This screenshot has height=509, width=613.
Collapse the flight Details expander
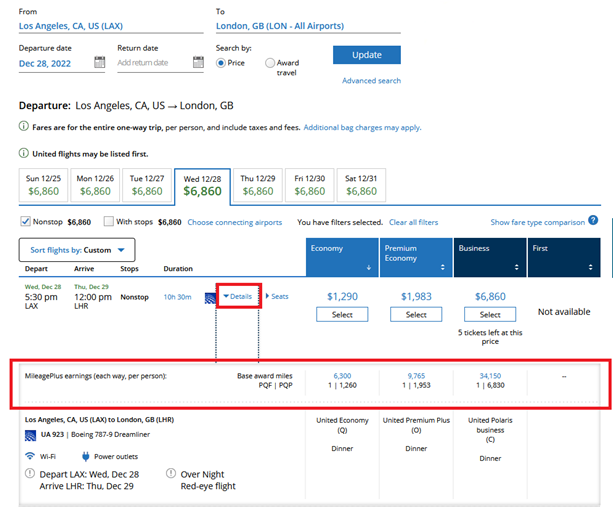coord(238,297)
